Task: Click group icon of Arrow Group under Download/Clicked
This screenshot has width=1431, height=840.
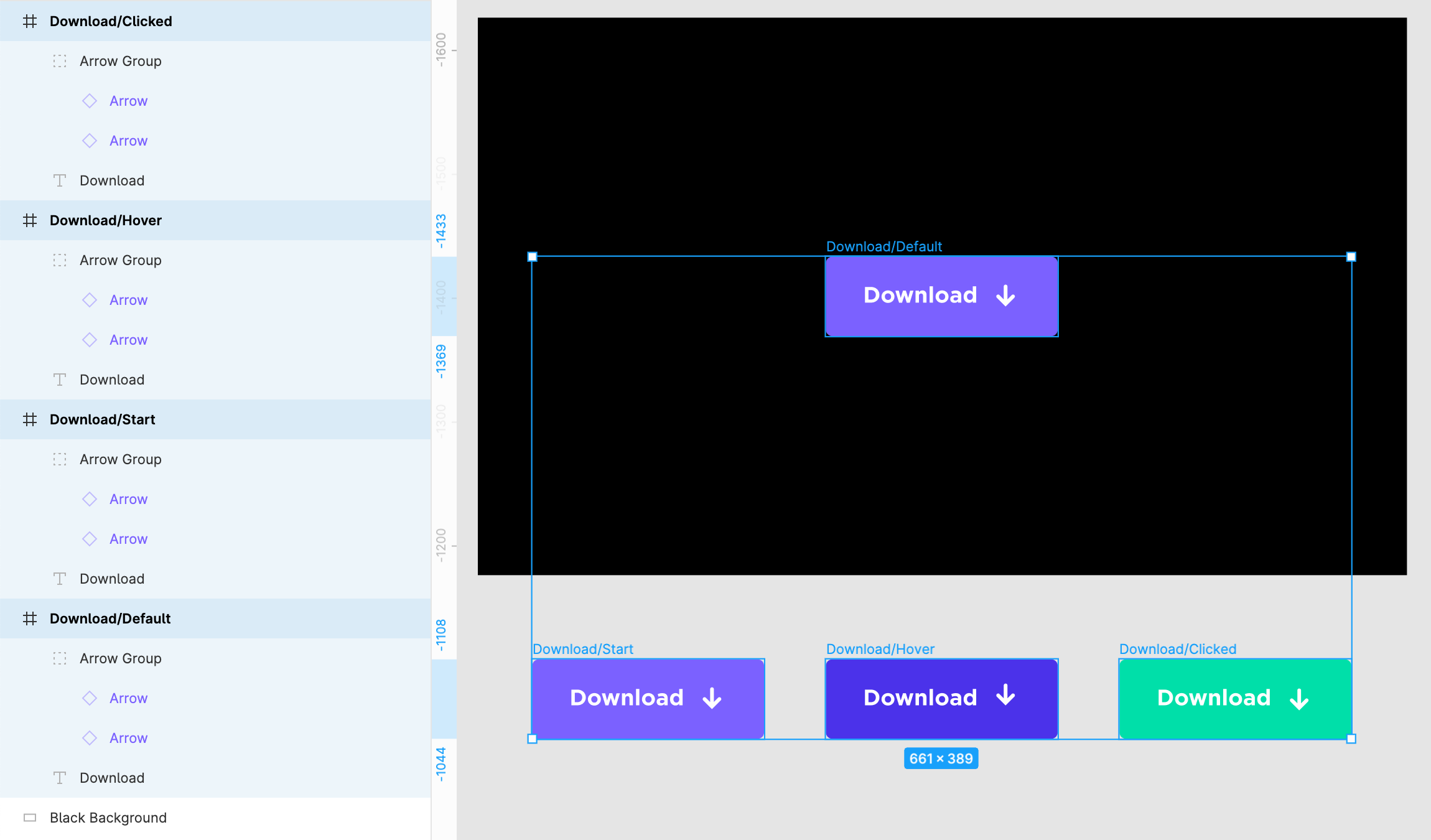Action: 60,61
